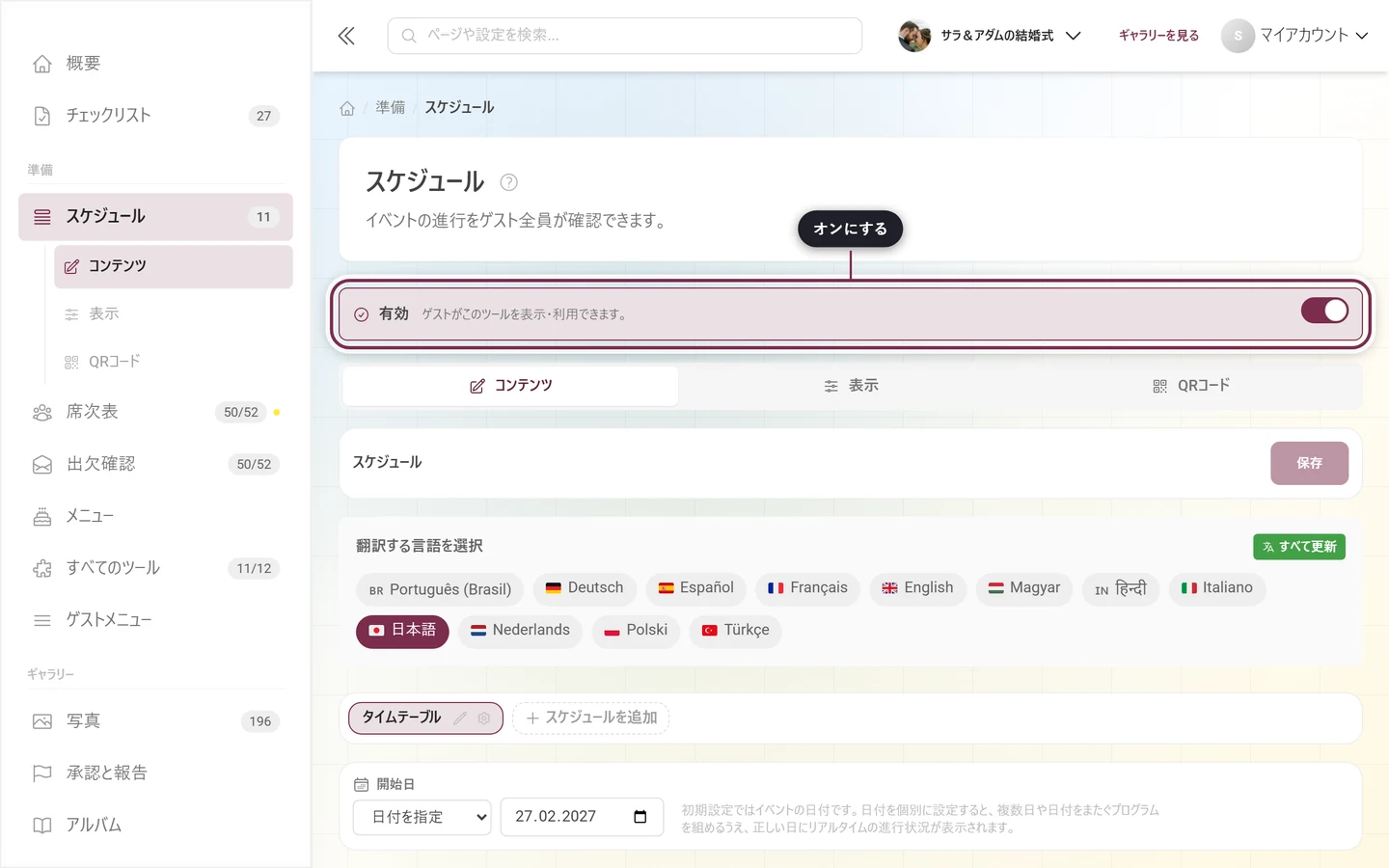The height and width of the screenshot is (868, 1389).
Task: Click the search magnifier icon
Action: [409, 36]
